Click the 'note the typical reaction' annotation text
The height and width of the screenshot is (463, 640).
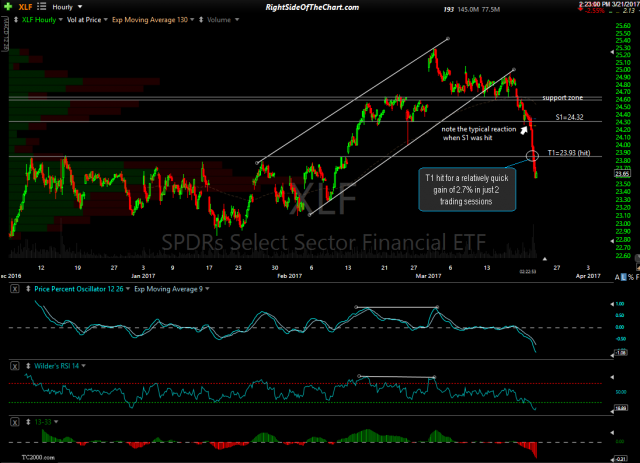point(478,134)
